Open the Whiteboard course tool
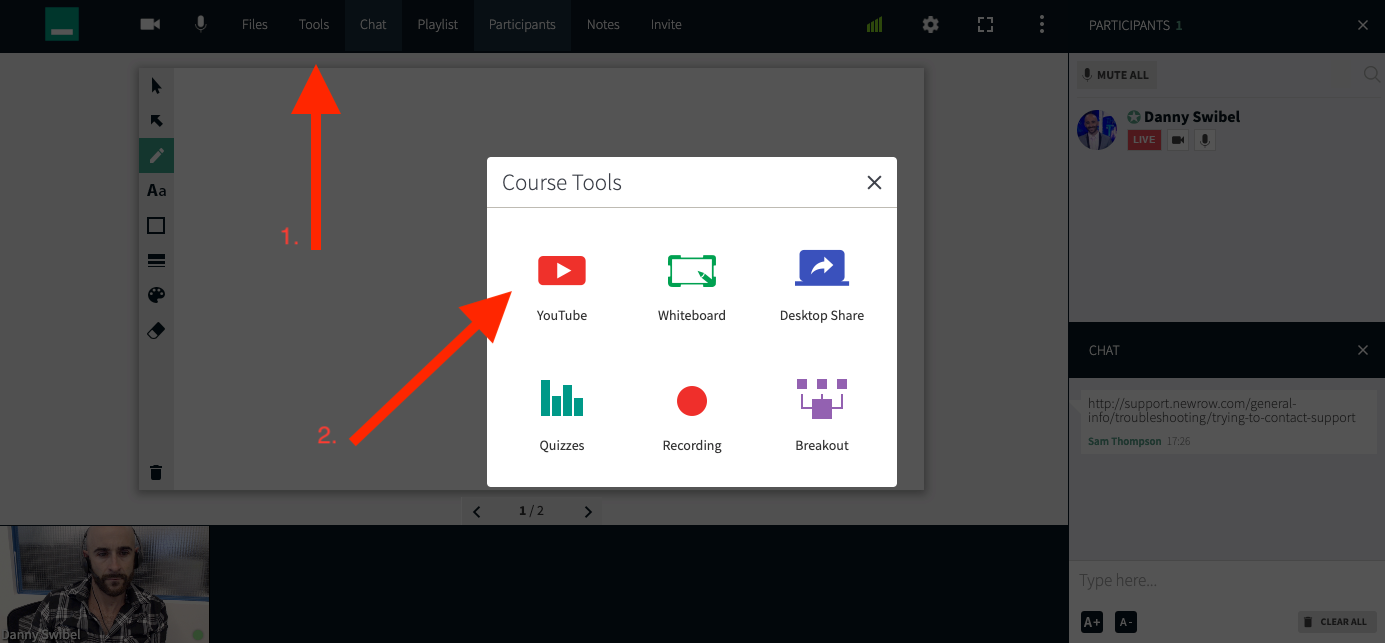 click(x=692, y=288)
